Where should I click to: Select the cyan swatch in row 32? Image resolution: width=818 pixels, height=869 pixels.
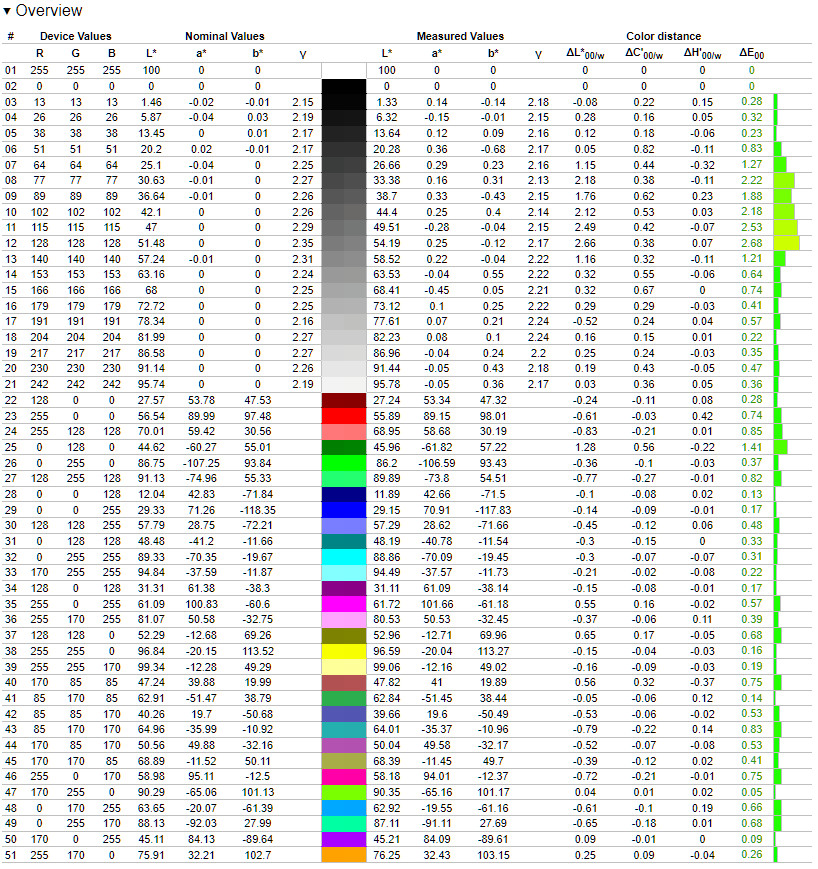tap(344, 557)
